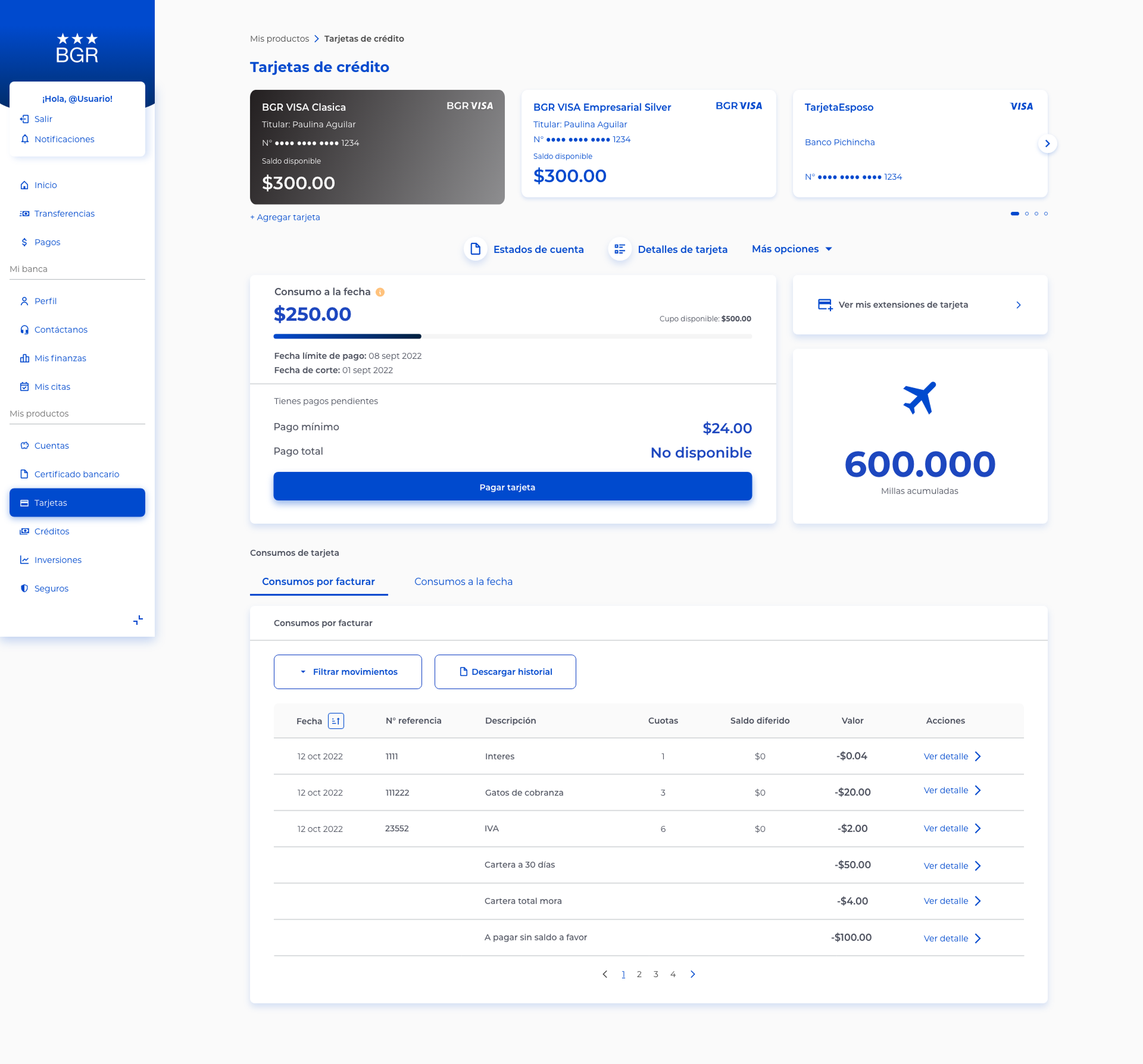This screenshot has width=1143, height=1064.
Task: Expand the Más opciones dropdown
Action: [x=792, y=249]
